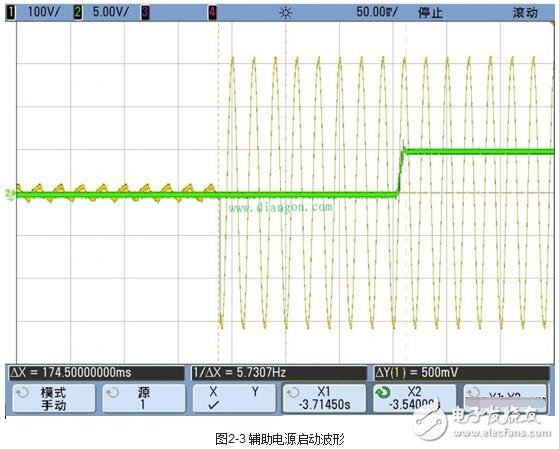Click the 滚动 roll mode label

click(525, 13)
